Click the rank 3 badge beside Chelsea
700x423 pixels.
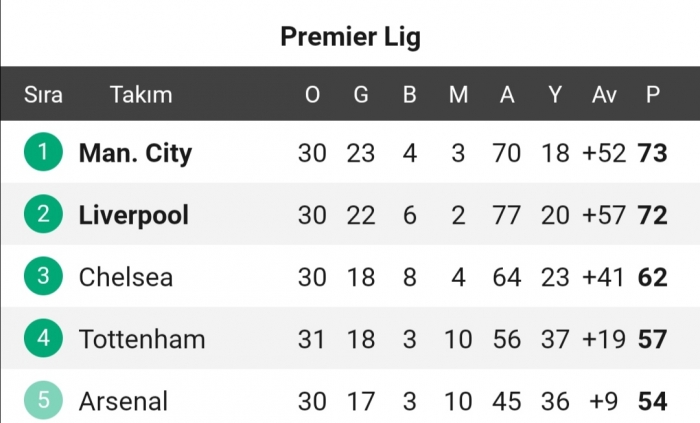[43, 277]
